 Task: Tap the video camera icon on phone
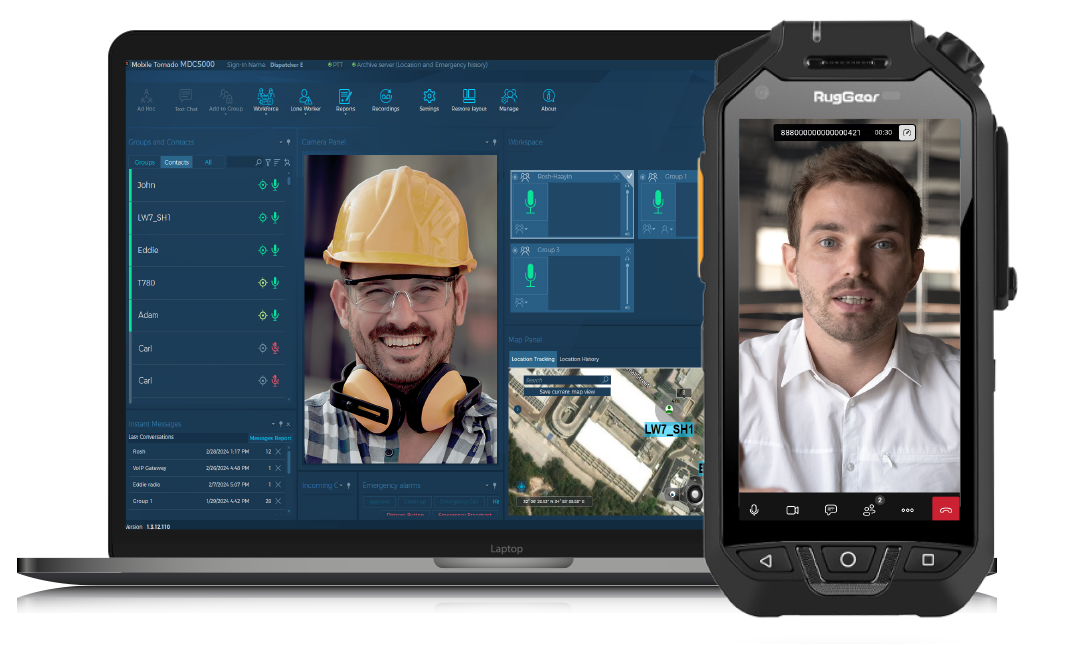pyautogui.click(x=792, y=510)
